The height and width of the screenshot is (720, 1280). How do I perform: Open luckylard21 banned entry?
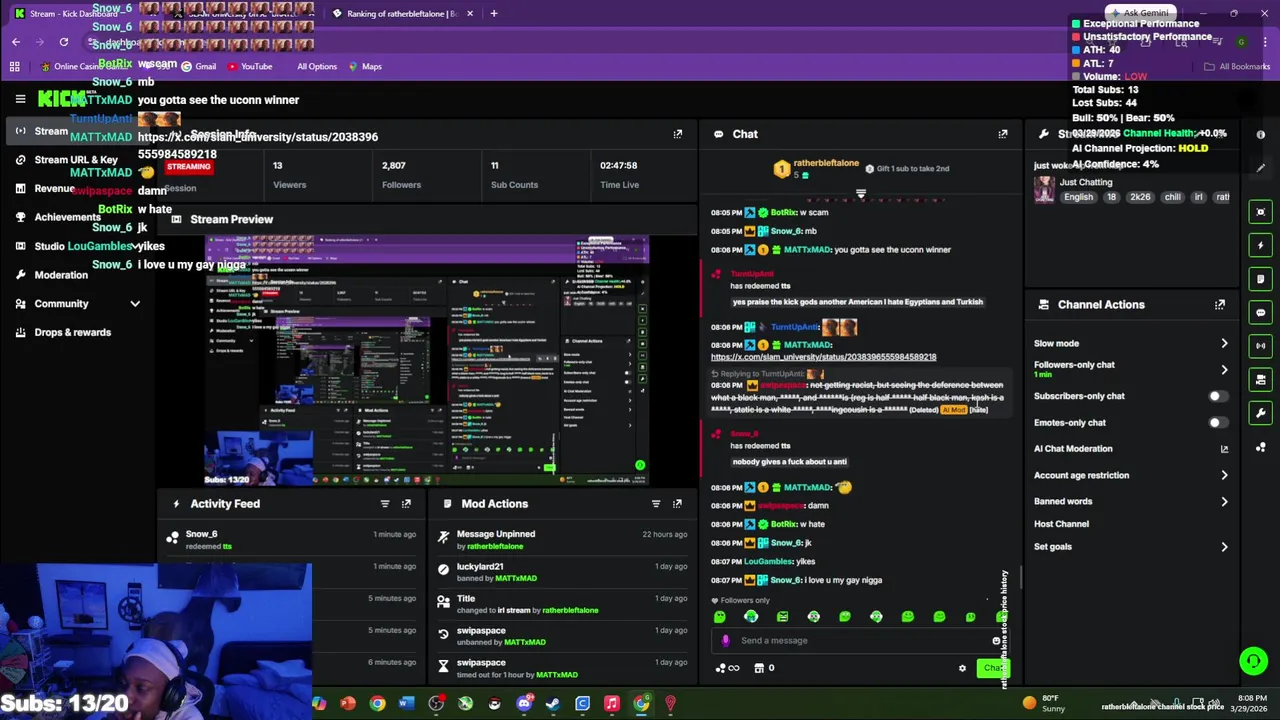pos(572,572)
